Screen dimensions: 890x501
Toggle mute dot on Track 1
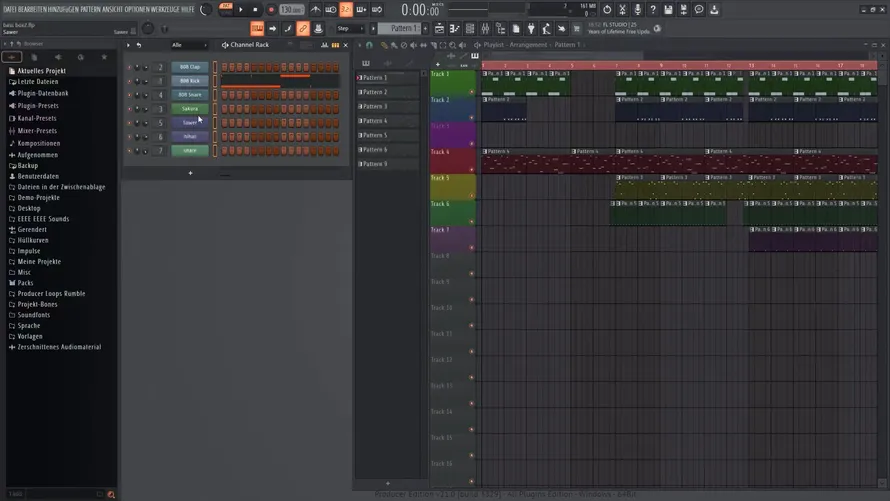[x=471, y=91]
